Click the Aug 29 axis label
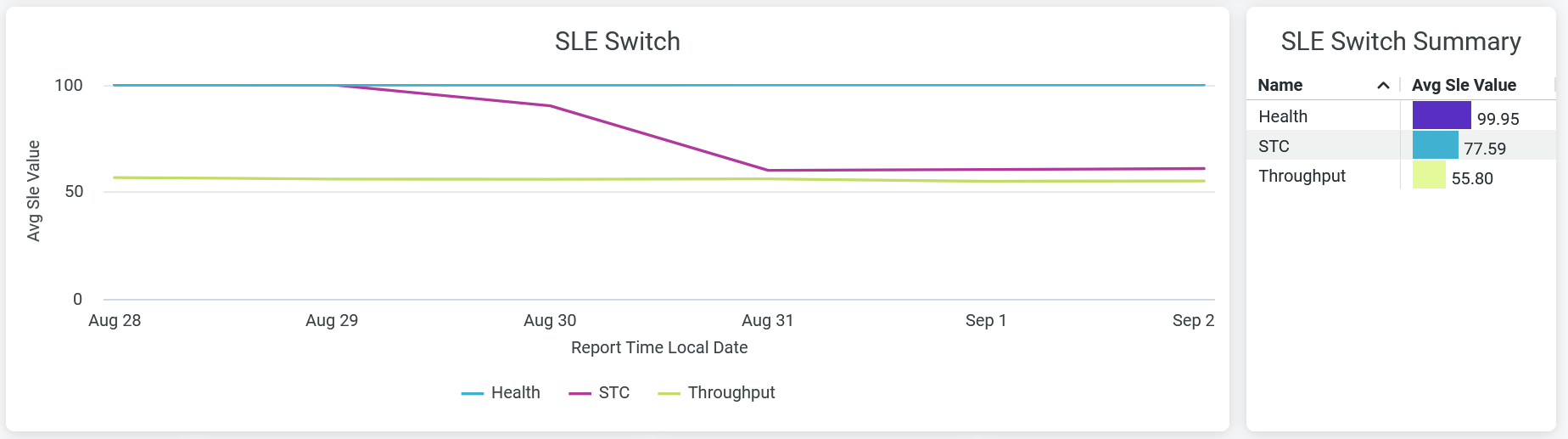 point(332,320)
